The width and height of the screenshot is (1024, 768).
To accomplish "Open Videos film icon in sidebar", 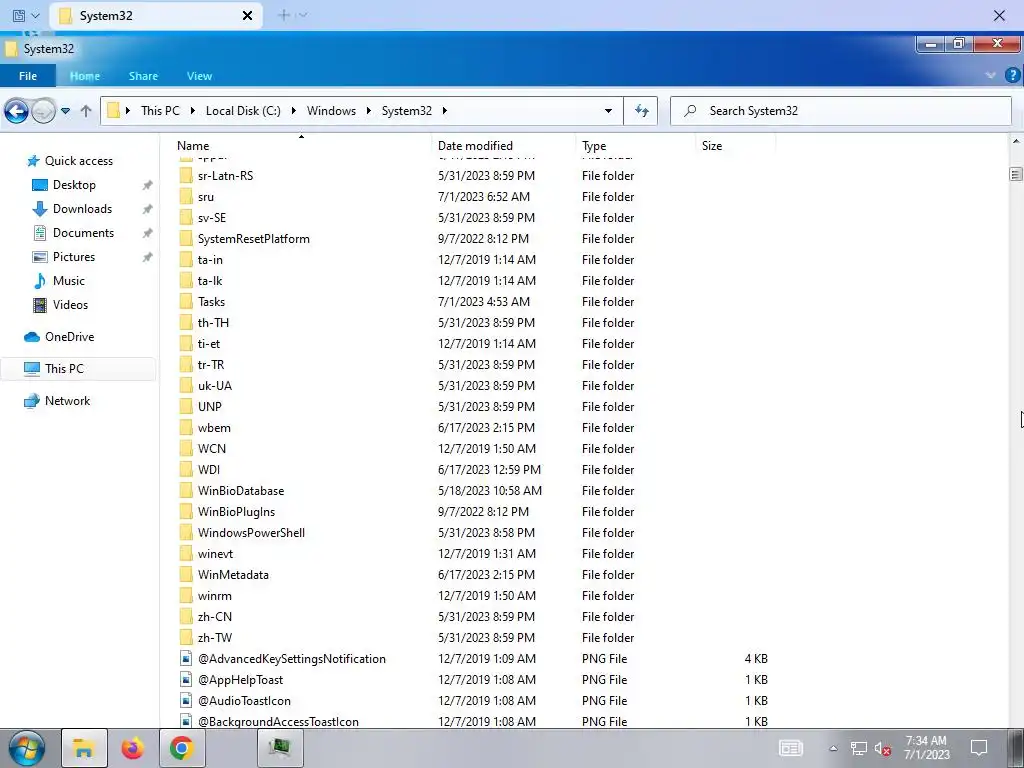I will 40,305.
